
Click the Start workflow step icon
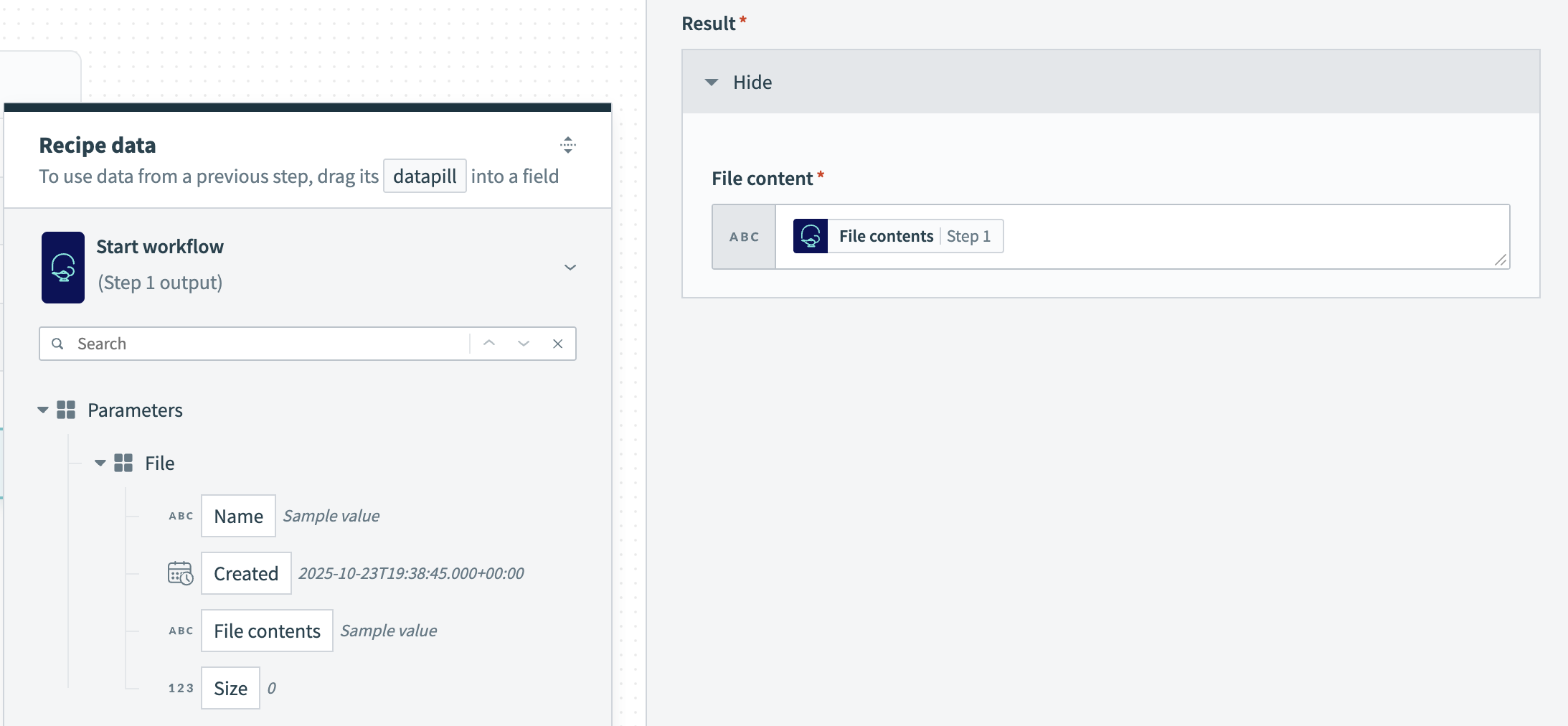click(x=63, y=267)
